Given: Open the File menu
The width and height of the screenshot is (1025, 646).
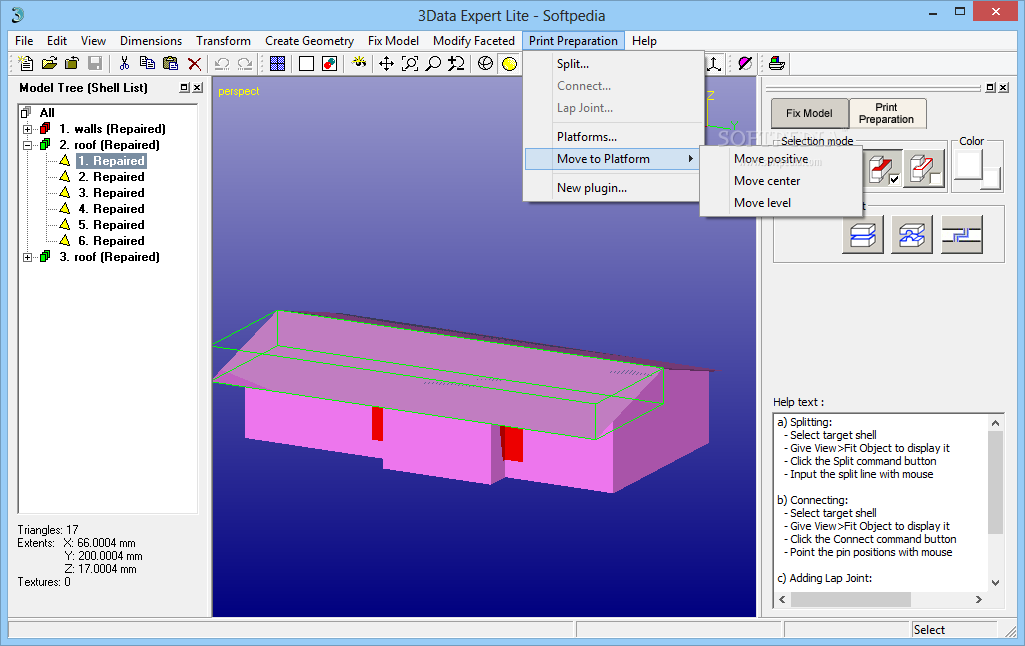Looking at the screenshot, I should coord(24,41).
